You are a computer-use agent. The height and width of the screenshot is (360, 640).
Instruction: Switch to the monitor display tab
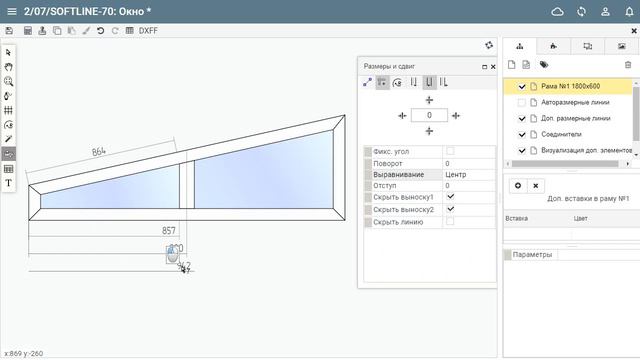click(x=588, y=46)
